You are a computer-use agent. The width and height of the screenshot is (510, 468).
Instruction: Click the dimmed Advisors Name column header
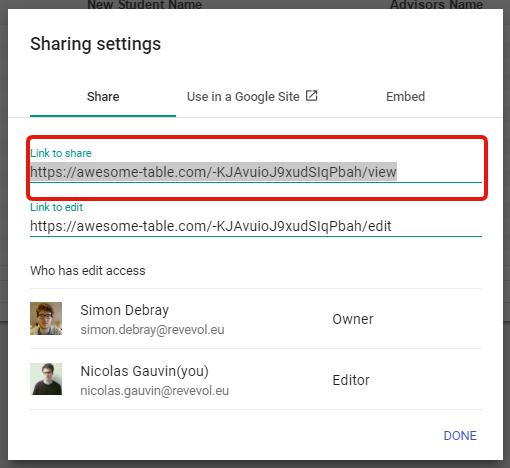tap(436, 5)
